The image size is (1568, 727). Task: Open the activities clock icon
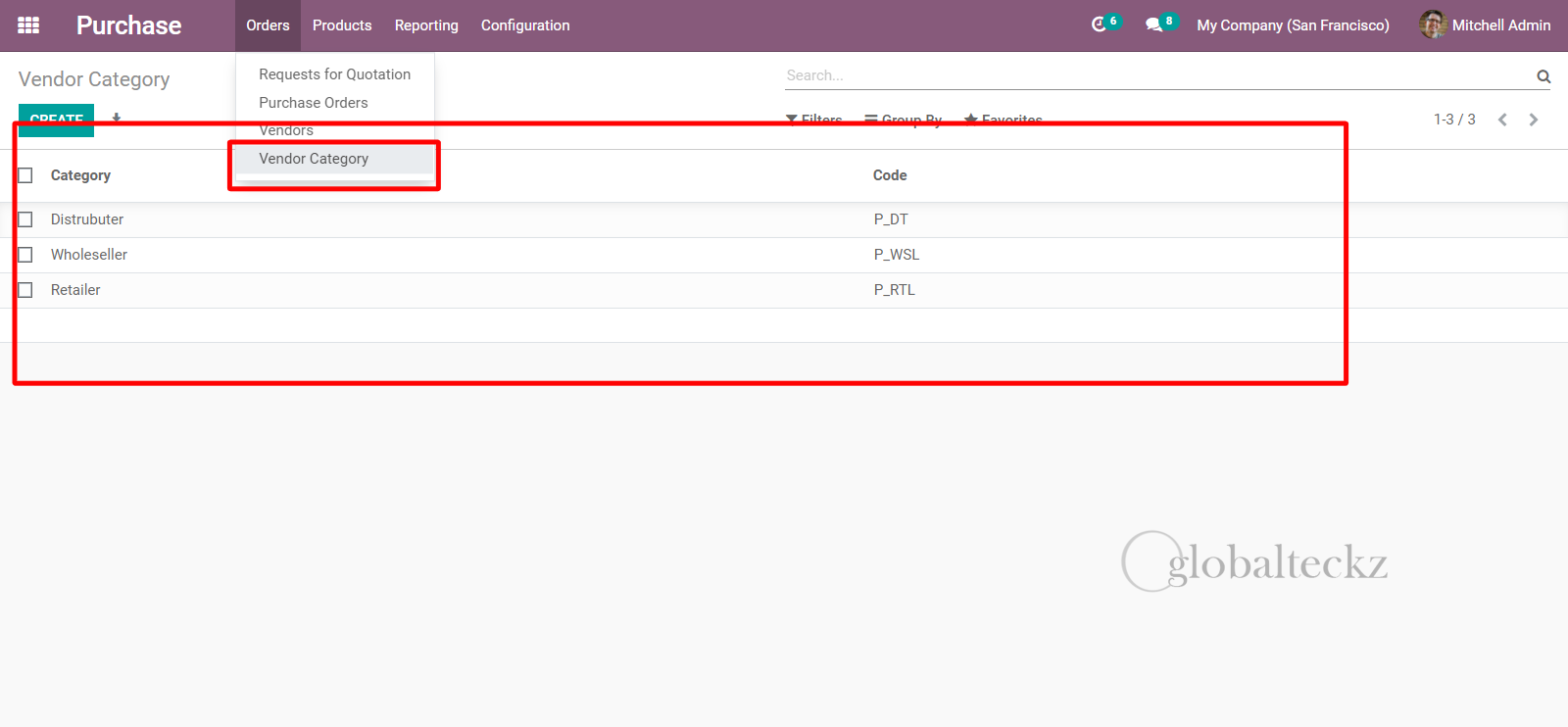pos(1099,24)
